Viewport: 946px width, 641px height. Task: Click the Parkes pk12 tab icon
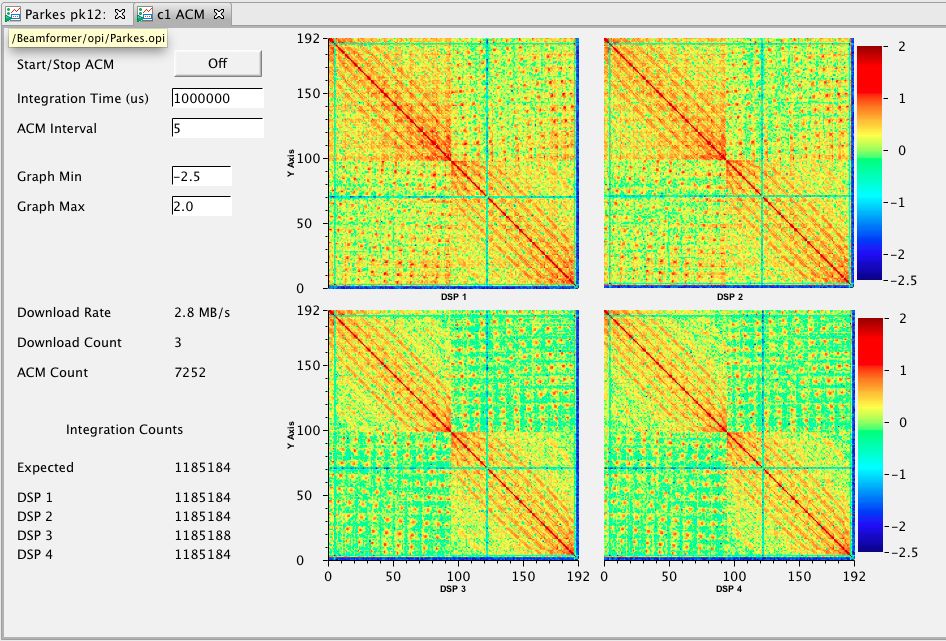pos(13,14)
